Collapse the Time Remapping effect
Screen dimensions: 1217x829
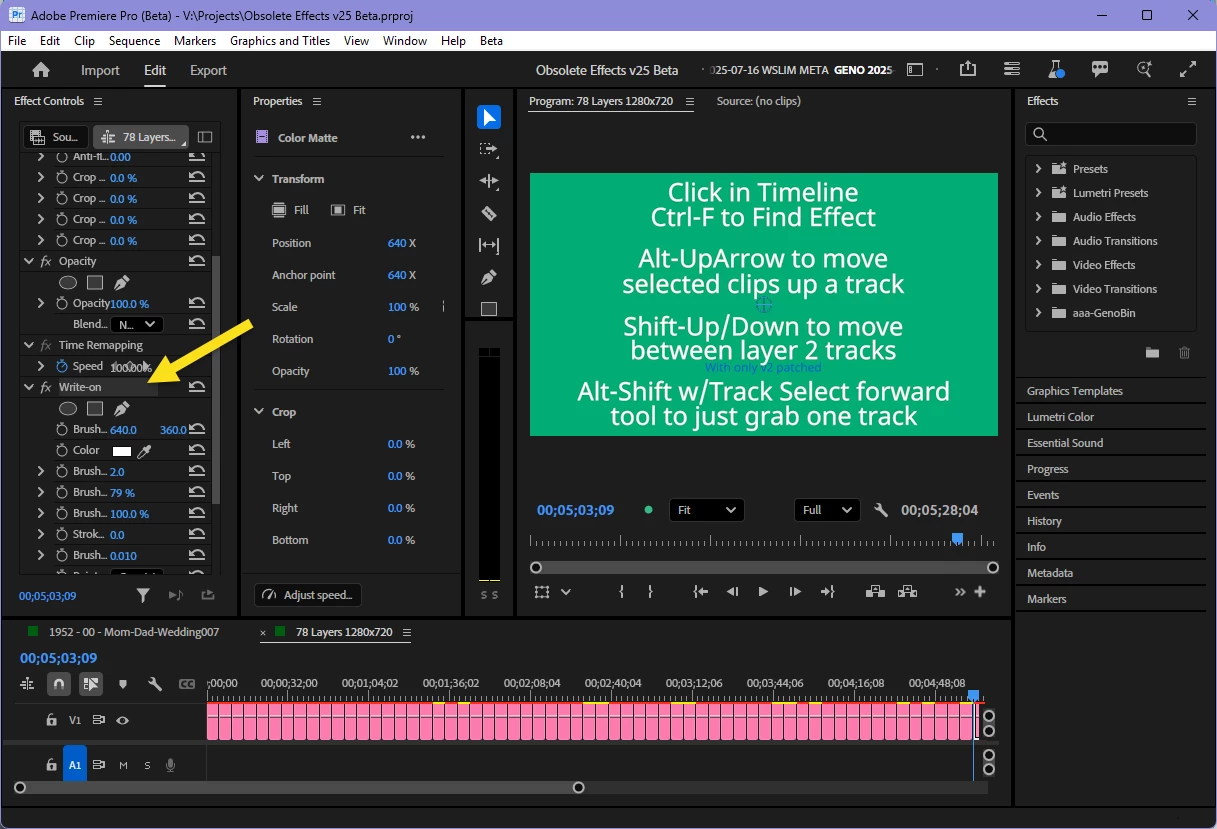coord(29,345)
